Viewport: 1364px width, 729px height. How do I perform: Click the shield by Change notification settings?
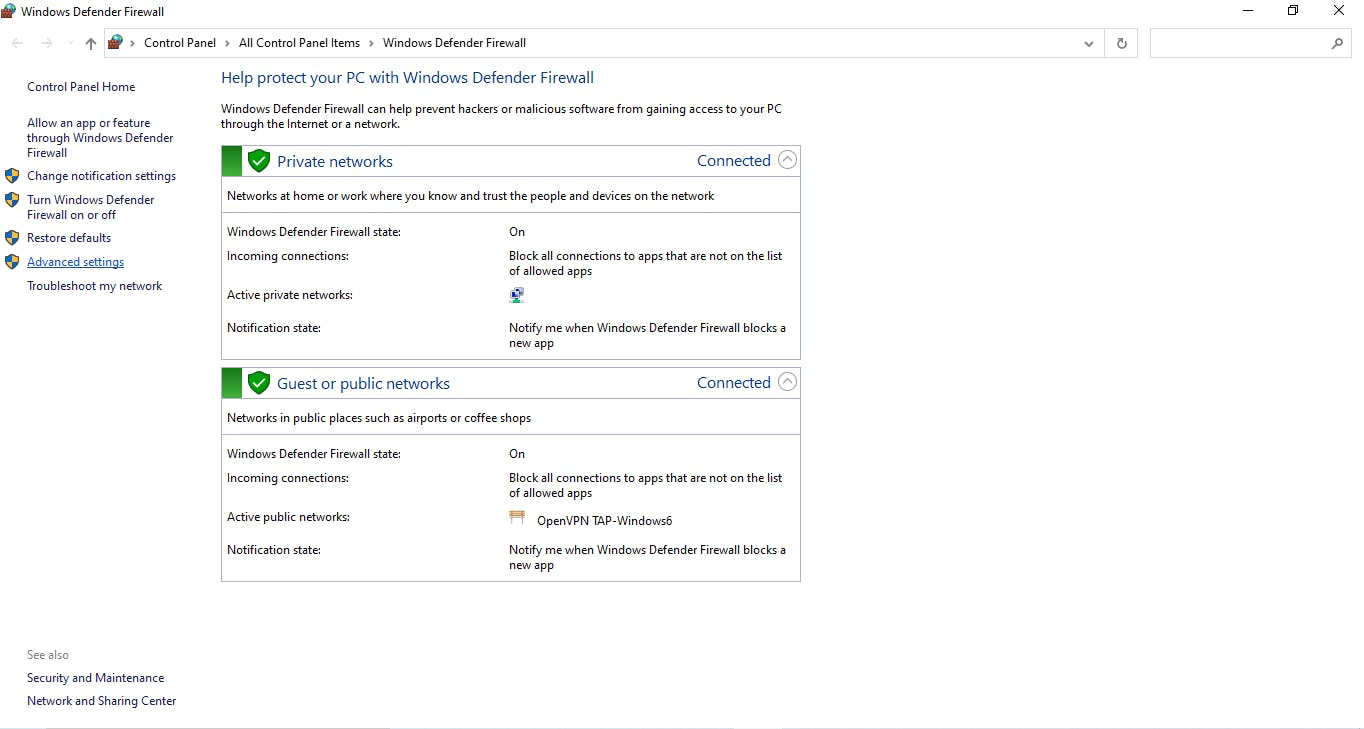point(12,176)
